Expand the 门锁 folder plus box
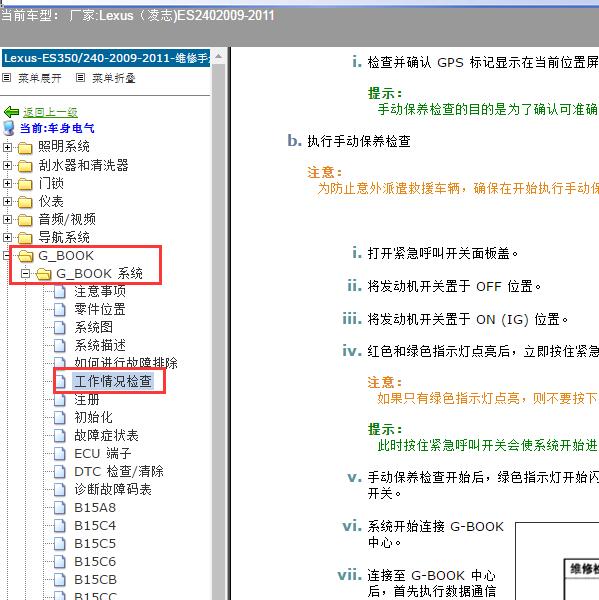Viewport: 599px width, 600px height. (7, 183)
